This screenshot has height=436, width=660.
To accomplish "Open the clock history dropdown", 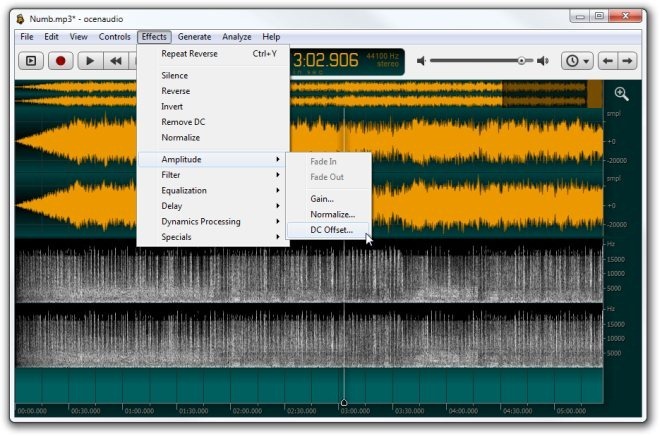I will point(577,61).
